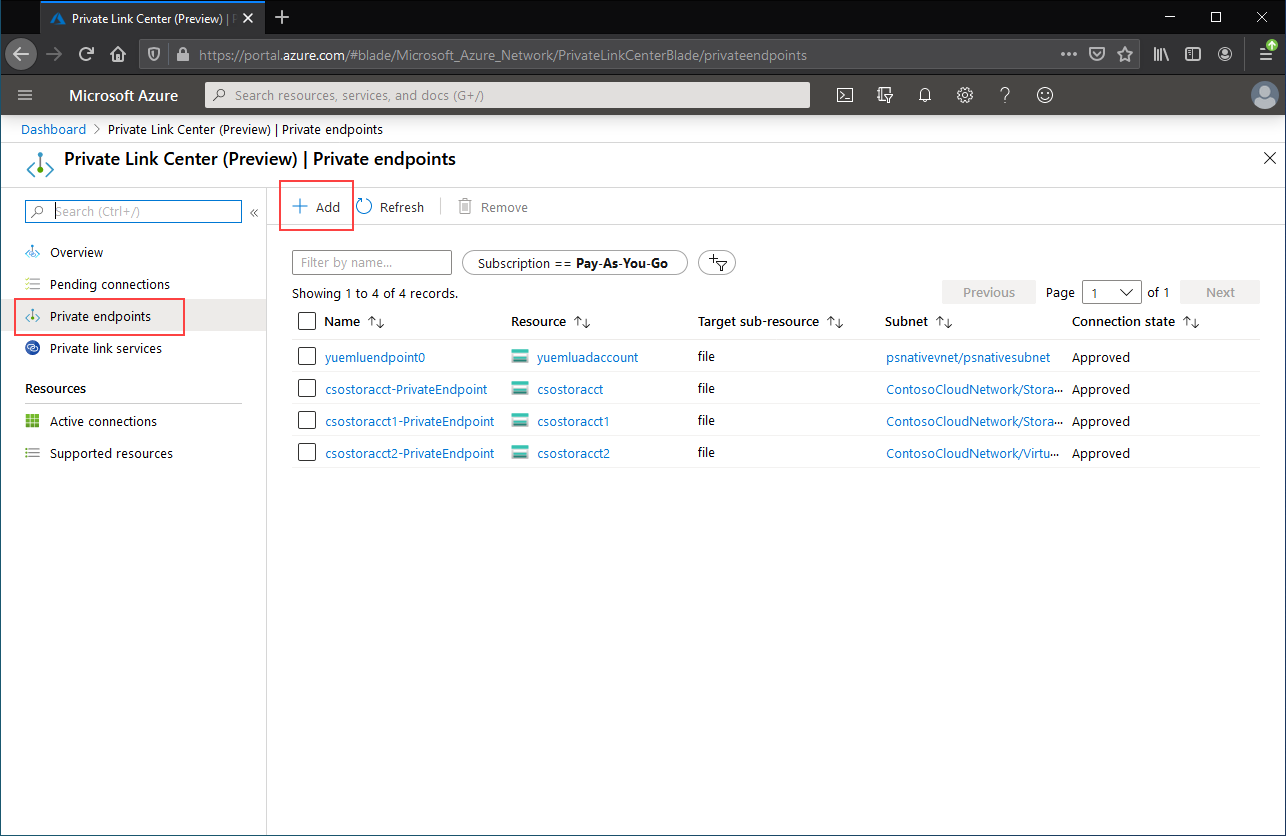Open the Directory + subscription filter icon
This screenshot has height=836, width=1286.
tap(885, 95)
